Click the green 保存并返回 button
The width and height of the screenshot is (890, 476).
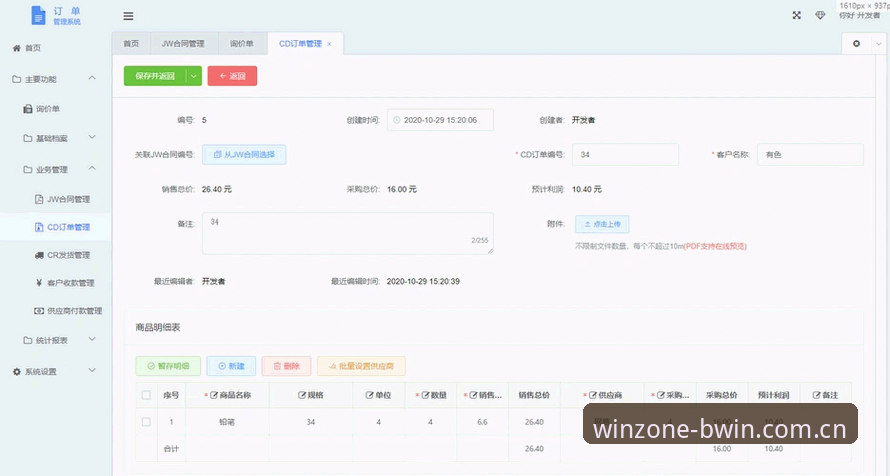tap(155, 76)
